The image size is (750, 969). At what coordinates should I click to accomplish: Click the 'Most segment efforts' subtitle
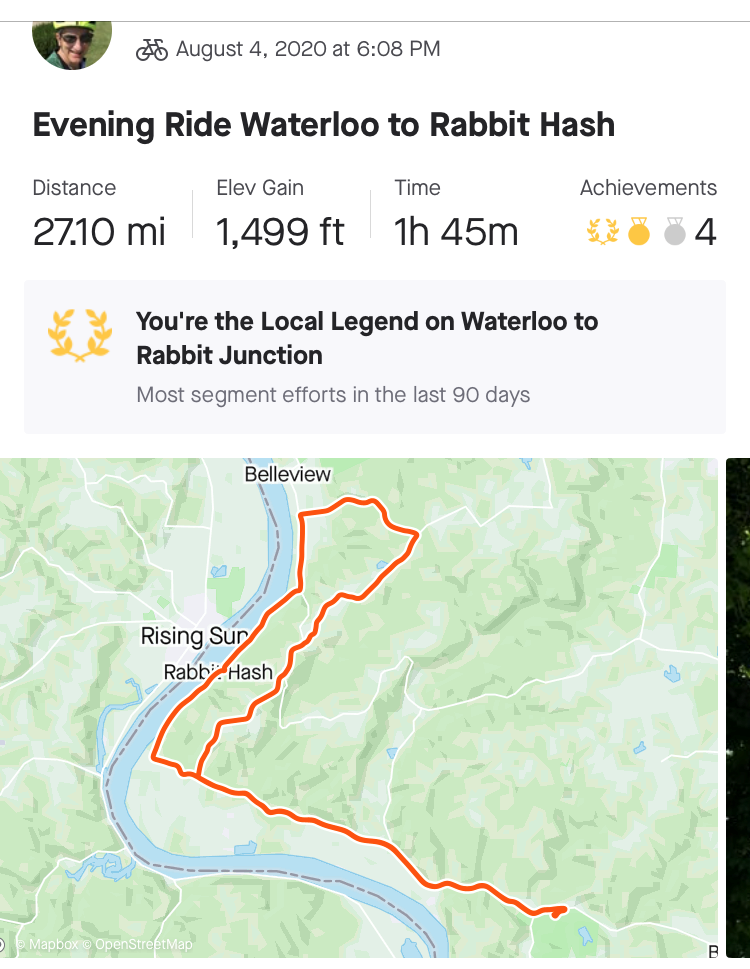click(x=333, y=395)
